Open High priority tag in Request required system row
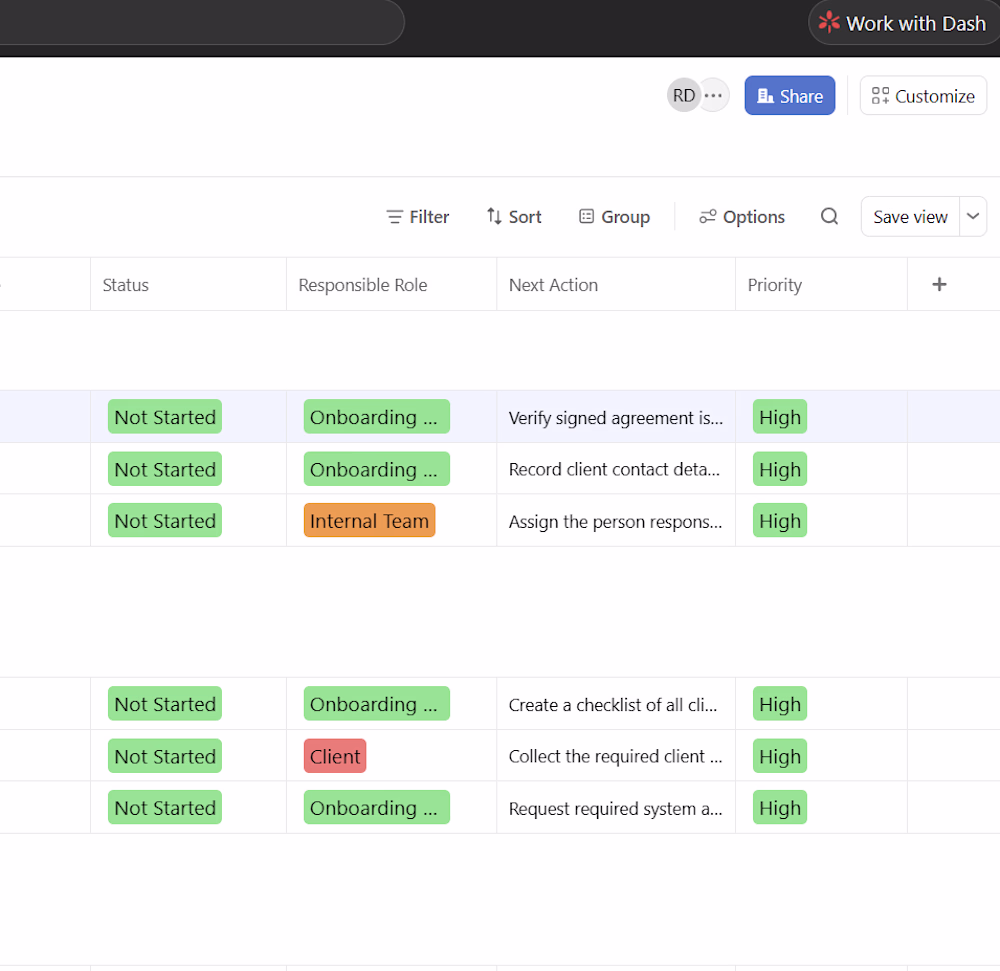Image resolution: width=1000 pixels, height=971 pixels. (779, 807)
